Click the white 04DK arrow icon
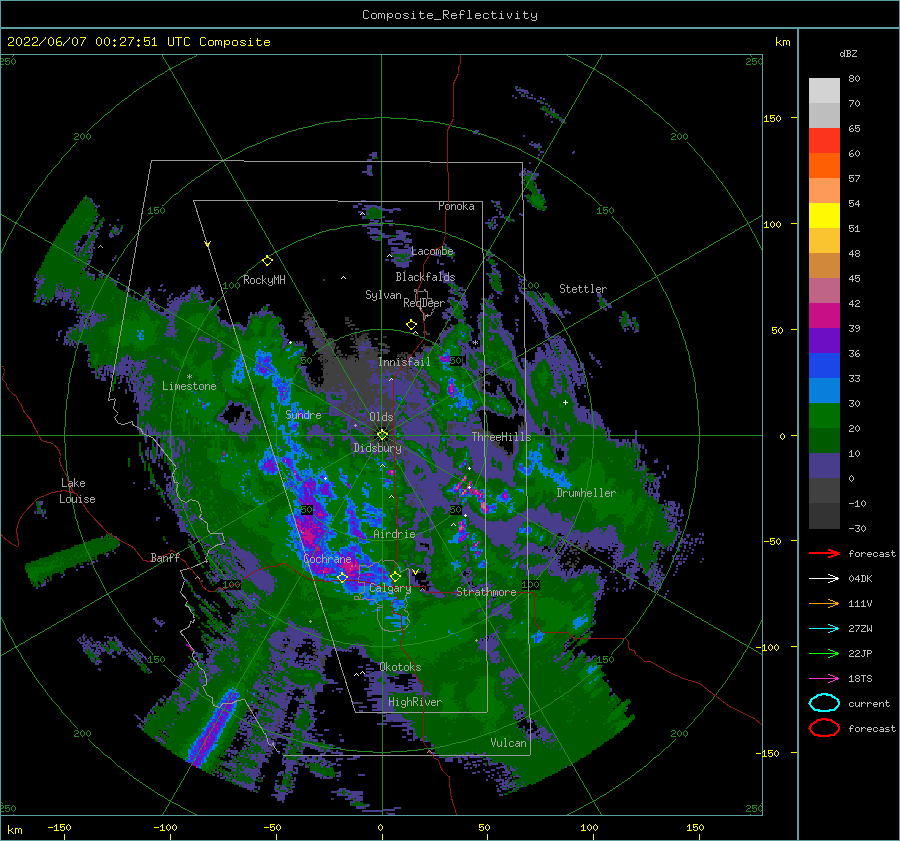Viewport: 900px width, 841px height. click(824, 578)
